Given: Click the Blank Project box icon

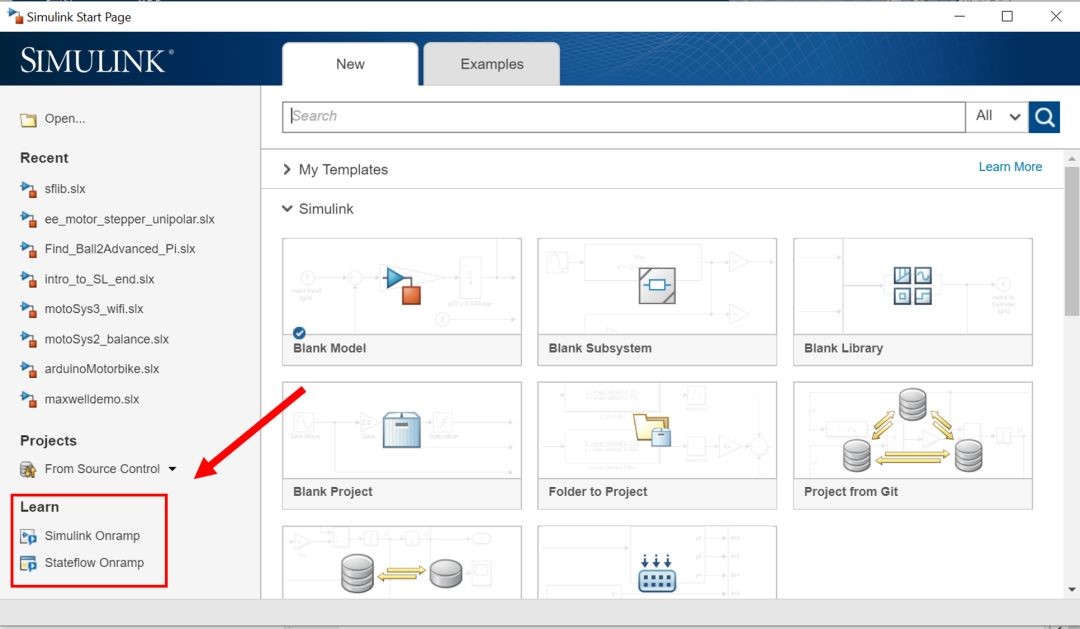Looking at the screenshot, I should 402,429.
